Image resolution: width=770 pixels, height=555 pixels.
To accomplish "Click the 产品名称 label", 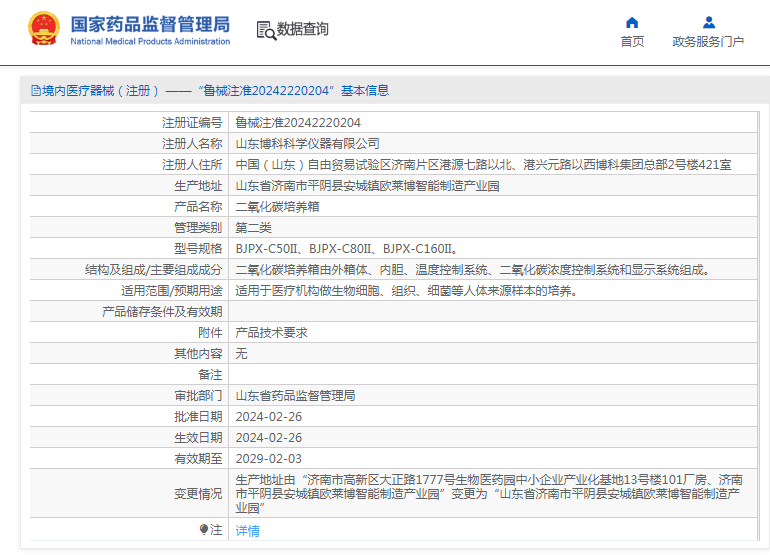I will (x=198, y=207).
